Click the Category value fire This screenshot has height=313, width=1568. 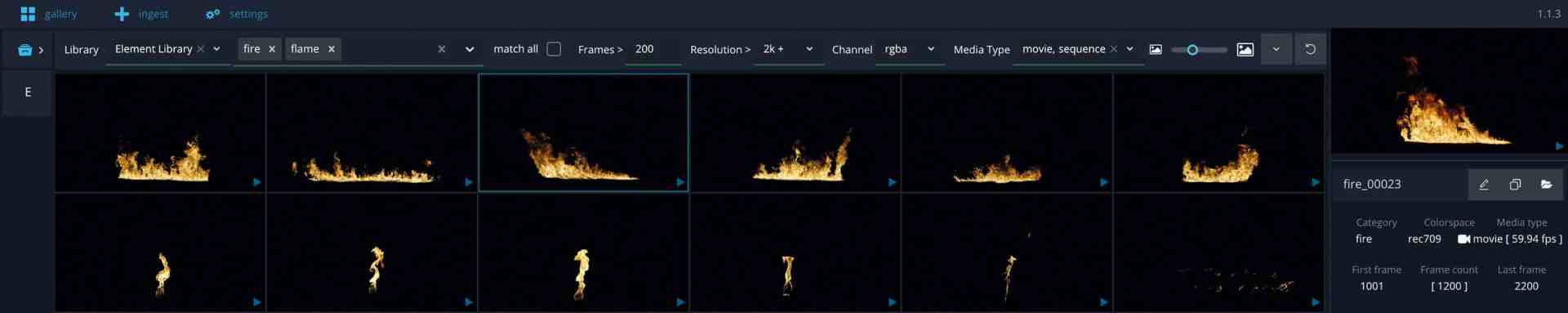pos(1364,239)
